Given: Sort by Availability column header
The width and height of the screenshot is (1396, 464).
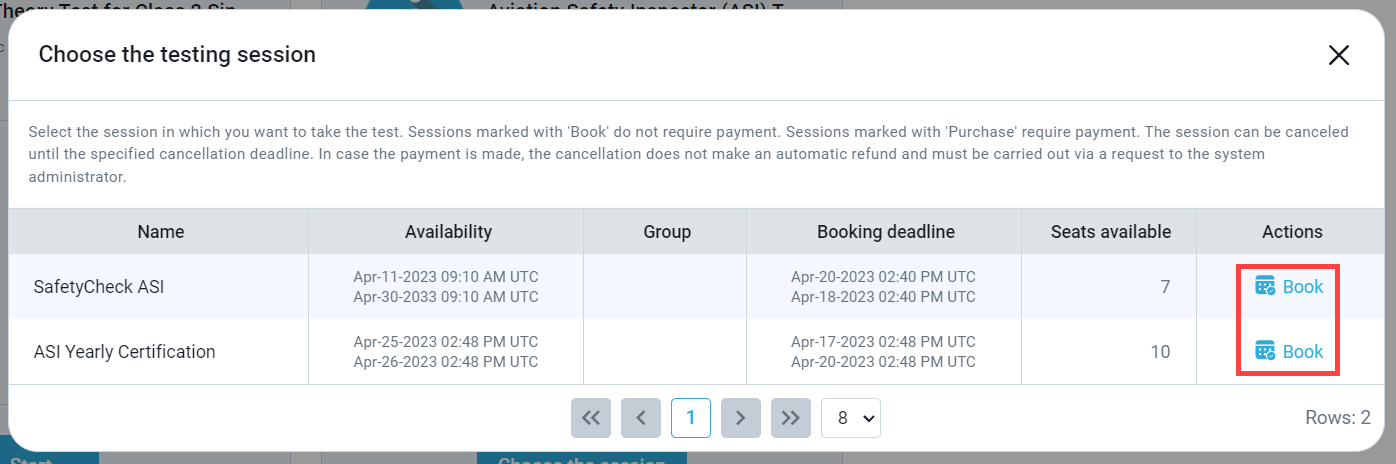Looking at the screenshot, I should pyautogui.click(x=448, y=232).
